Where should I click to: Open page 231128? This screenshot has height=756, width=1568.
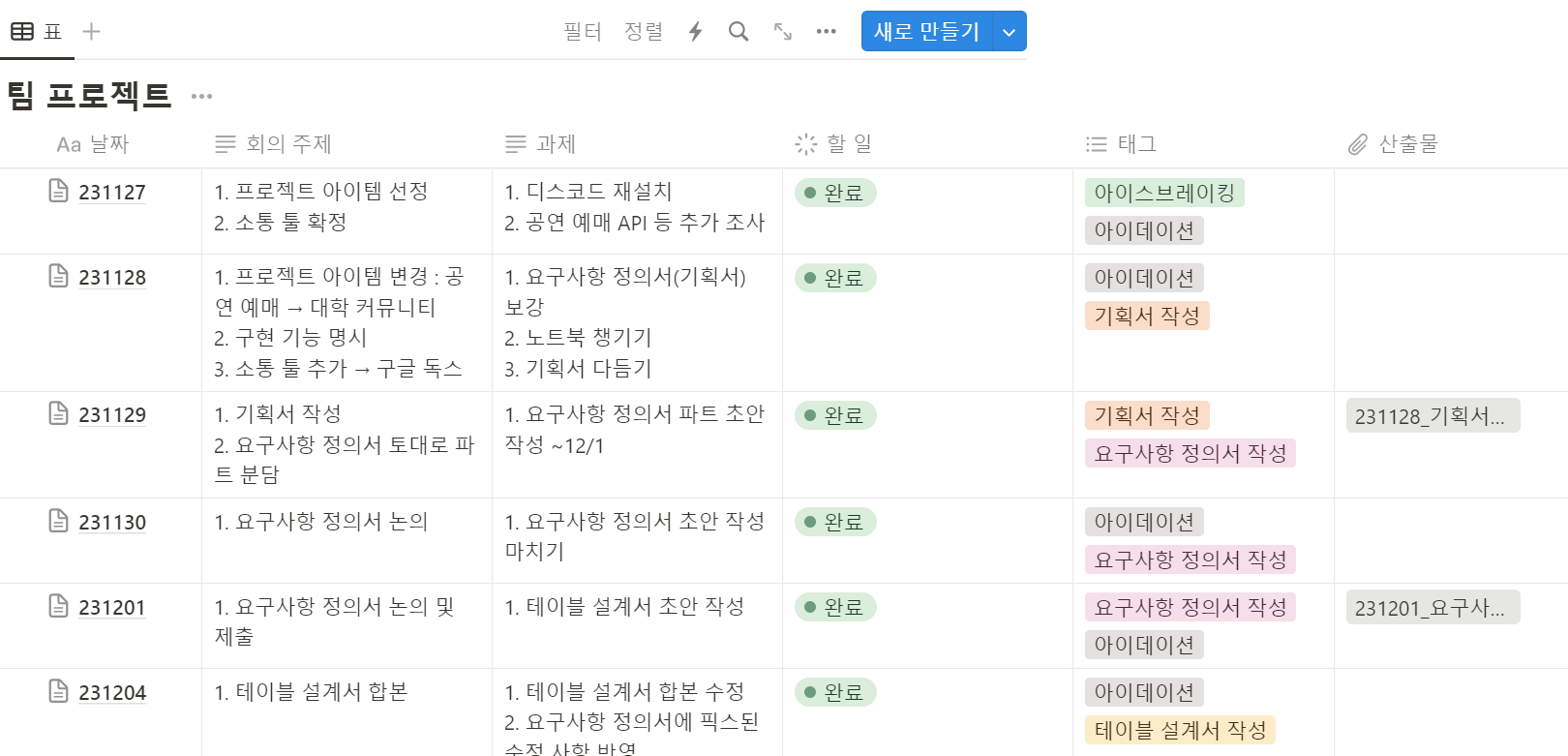point(112,278)
